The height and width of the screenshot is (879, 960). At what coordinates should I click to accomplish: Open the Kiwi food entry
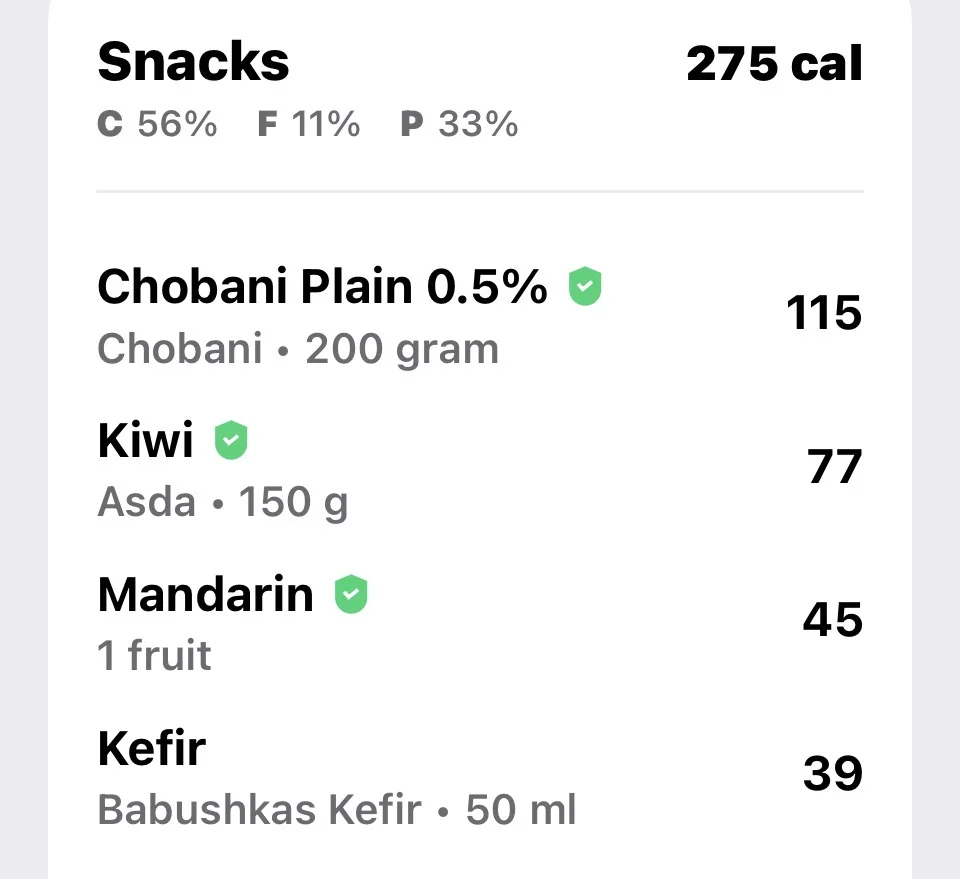480,469
